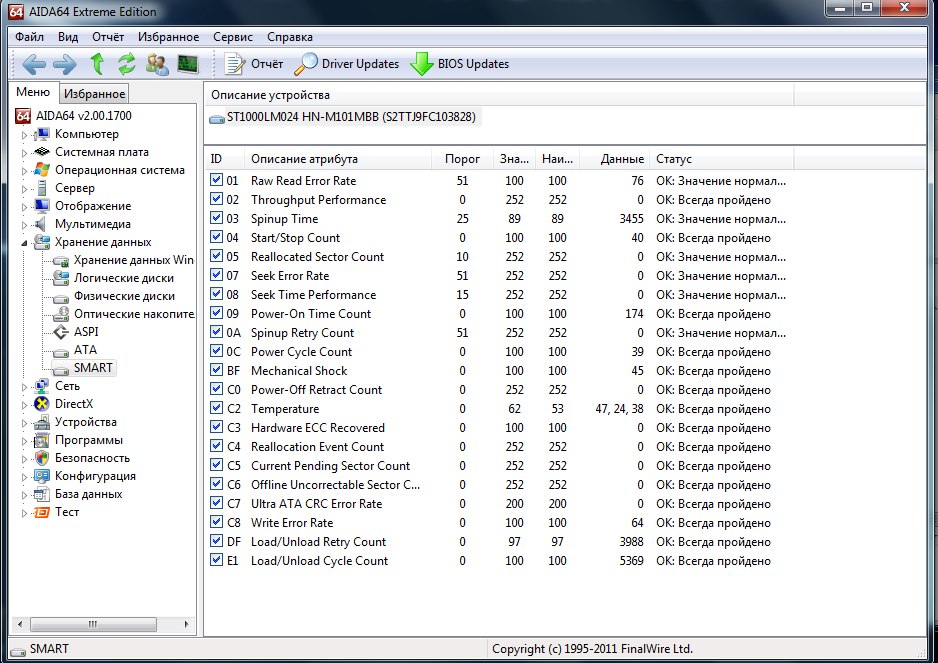Collapse the Хранение данных tree node
Screen dimensions: 938x663
[25, 242]
